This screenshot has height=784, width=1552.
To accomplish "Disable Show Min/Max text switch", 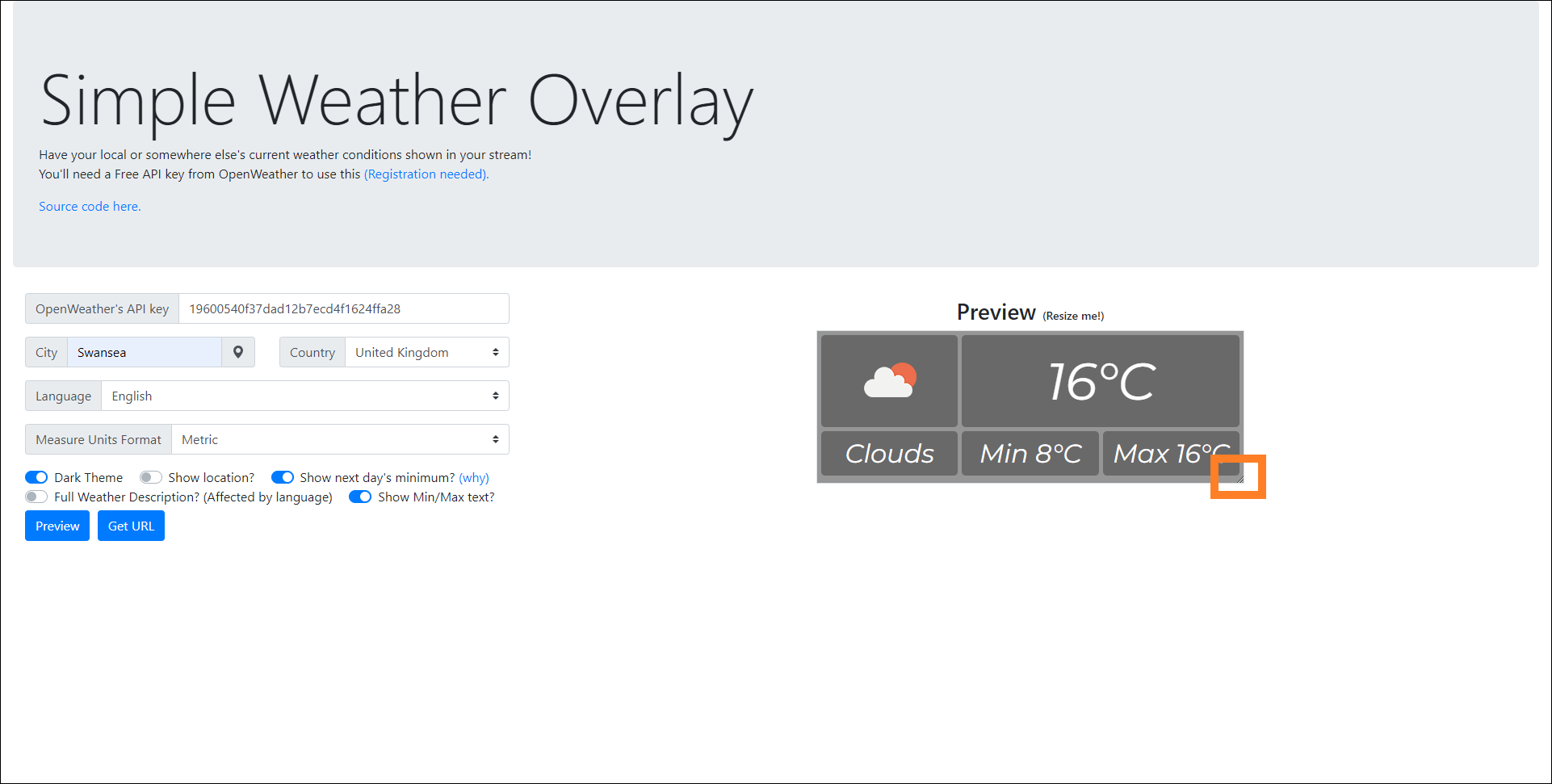I will [x=360, y=497].
